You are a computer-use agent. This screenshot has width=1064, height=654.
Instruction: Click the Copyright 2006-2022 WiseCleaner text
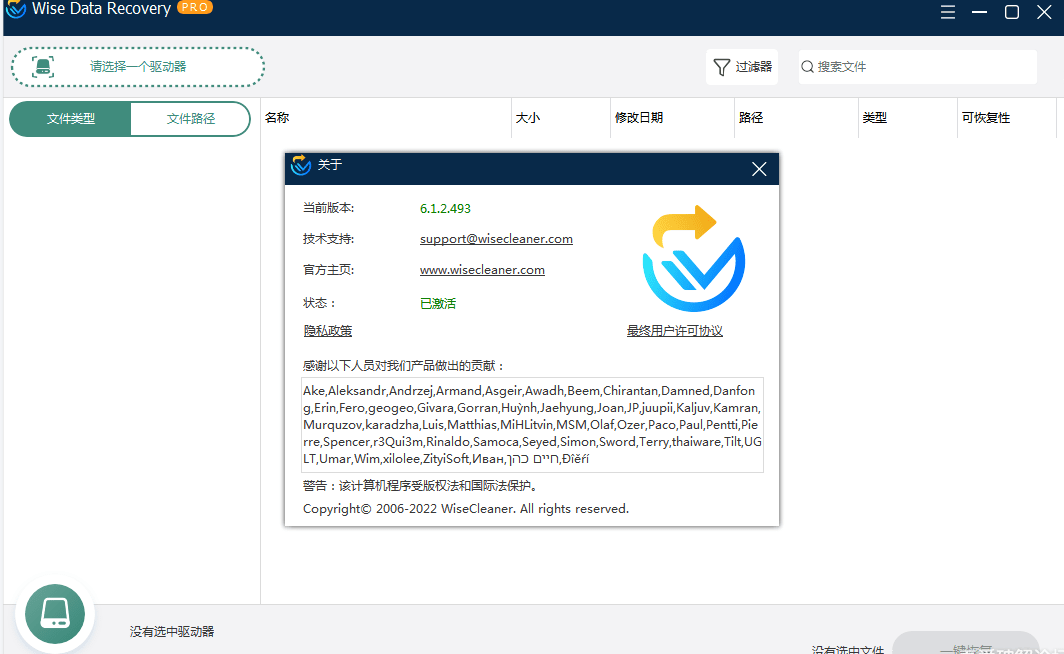(466, 509)
